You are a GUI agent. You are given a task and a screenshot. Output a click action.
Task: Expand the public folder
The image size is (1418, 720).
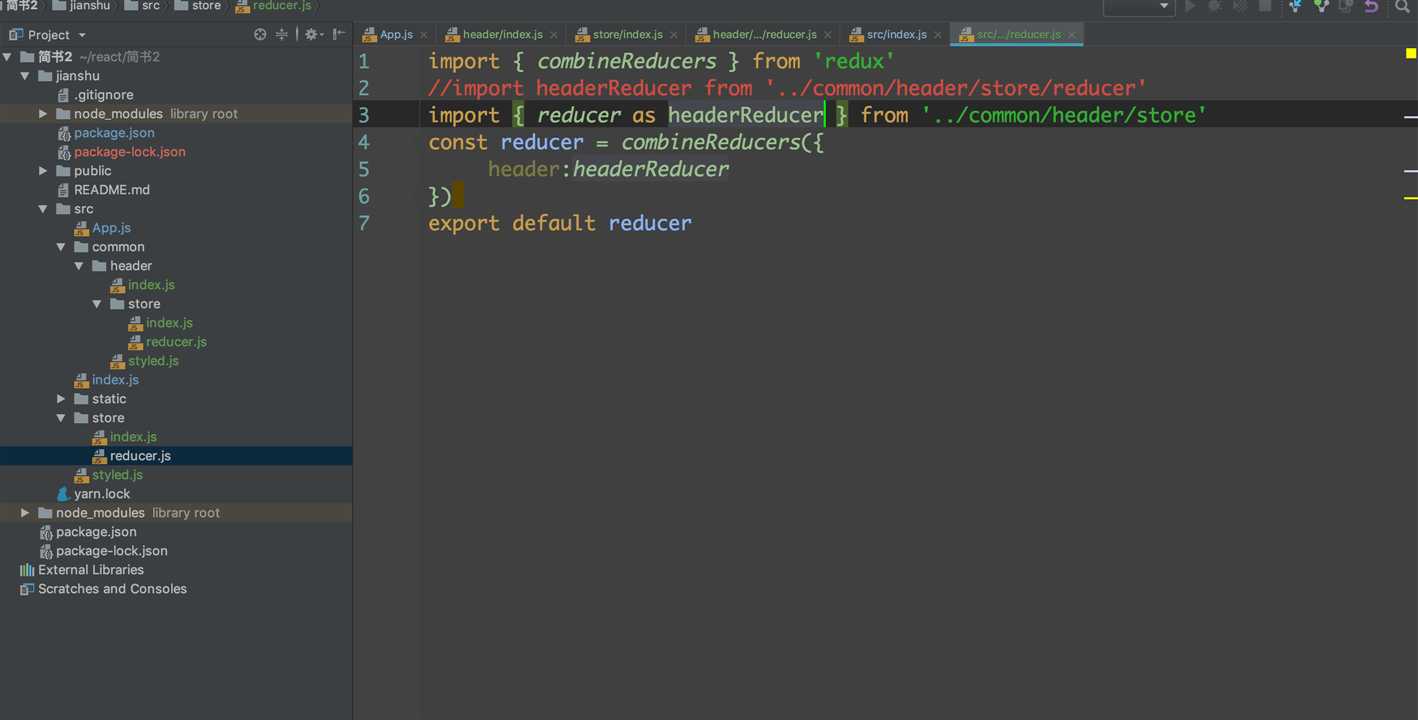click(x=43, y=171)
